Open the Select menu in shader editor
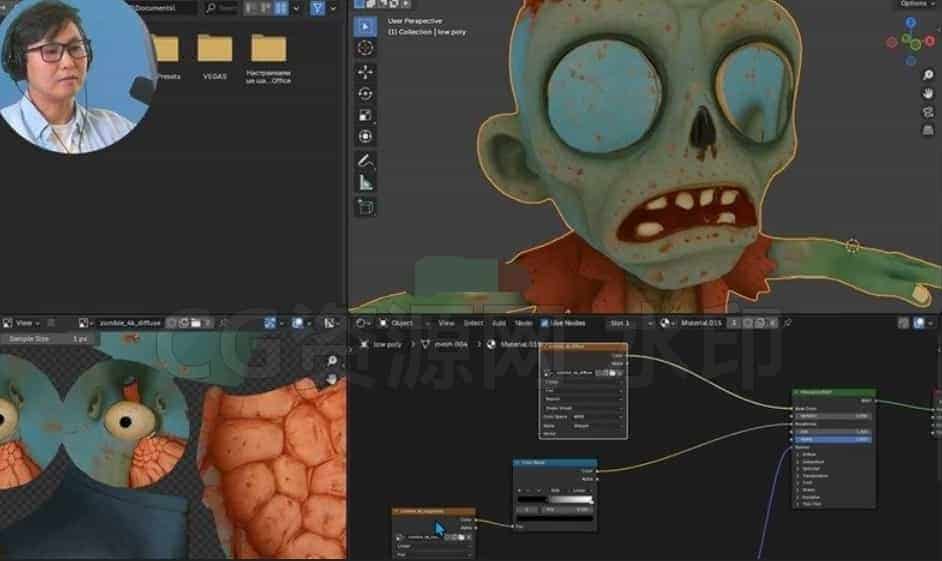This screenshot has height=561, width=942. [473, 323]
